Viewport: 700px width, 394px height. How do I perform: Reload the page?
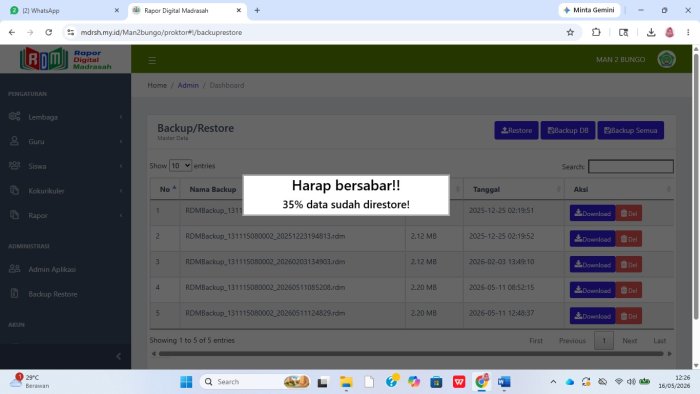(49, 32)
